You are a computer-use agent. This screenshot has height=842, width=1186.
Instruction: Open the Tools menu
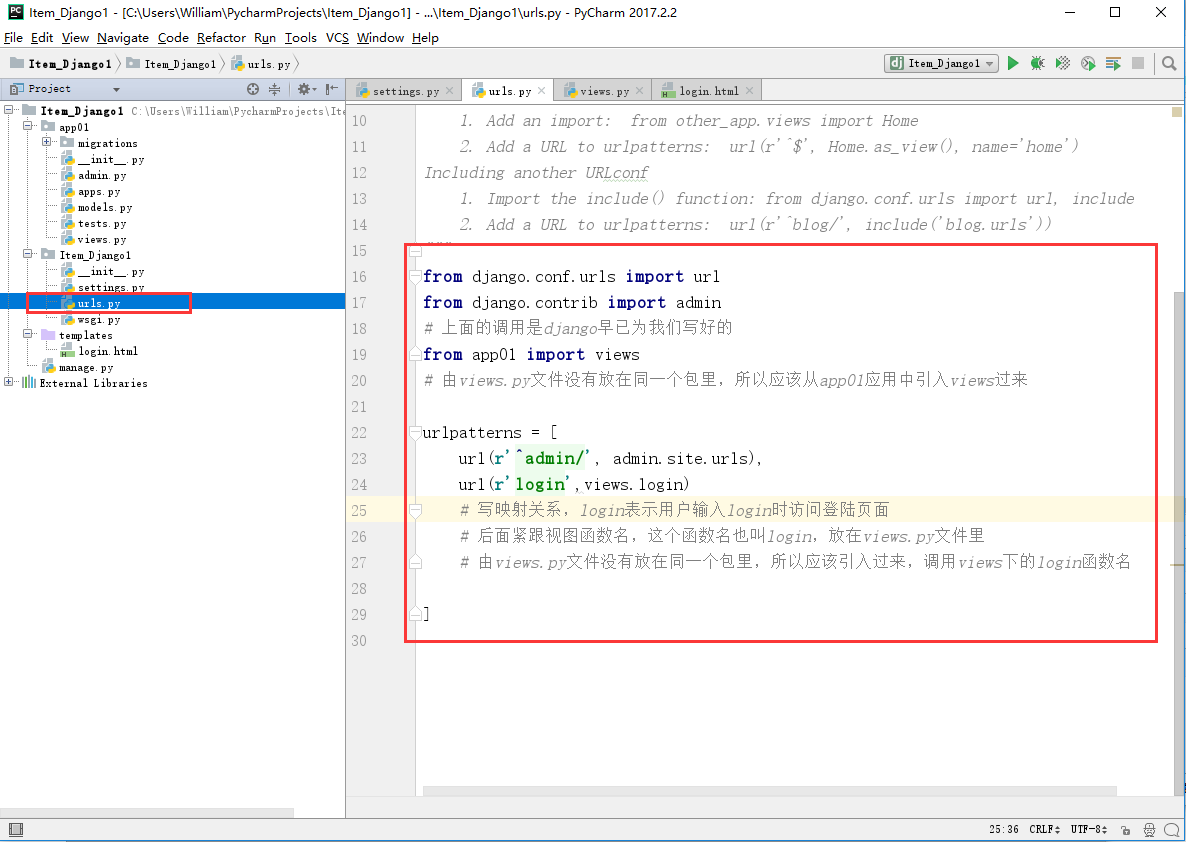click(x=300, y=38)
